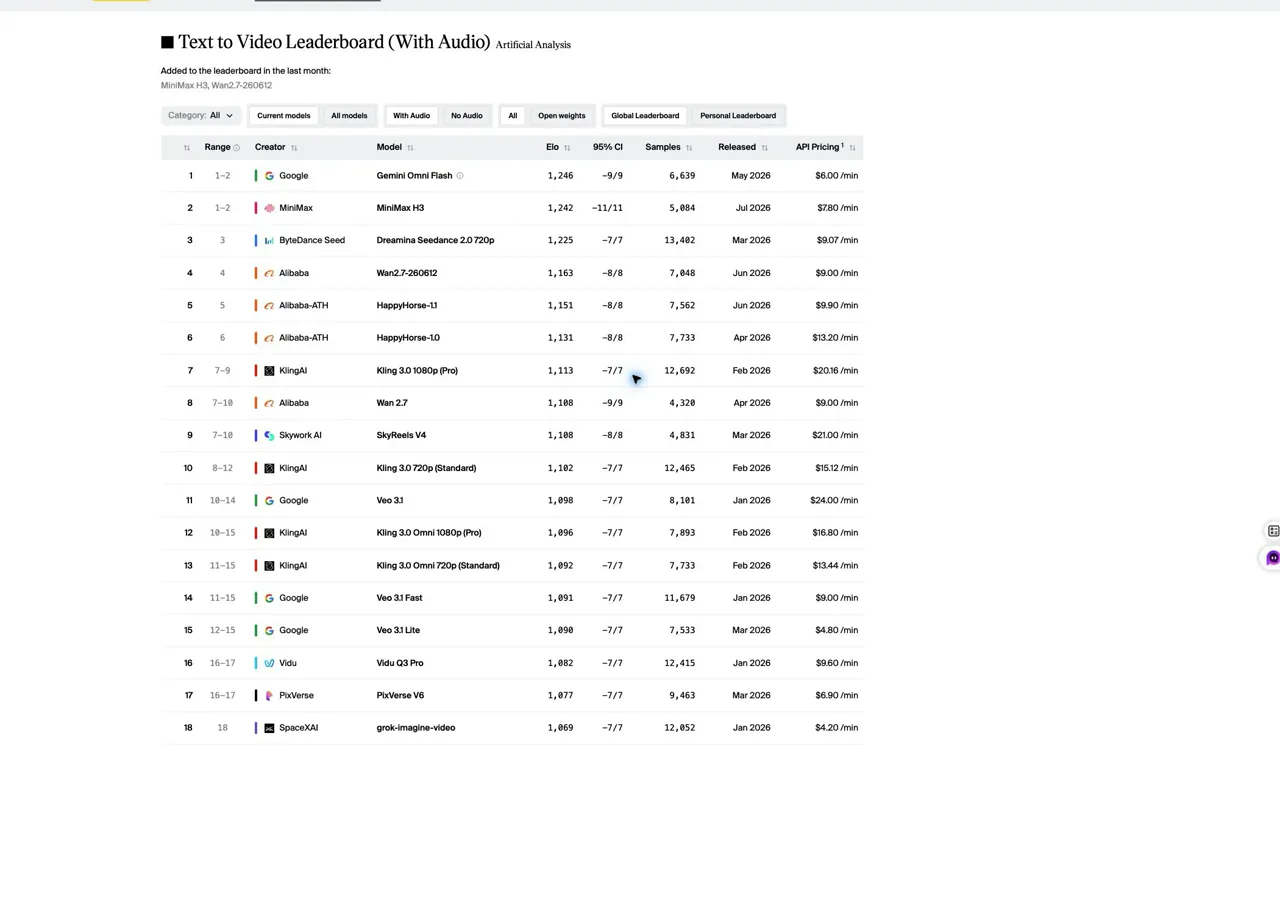The height and width of the screenshot is (914, 1280).
Task: Click the Artificial Analysis link in the title
Action: [533, 45]
